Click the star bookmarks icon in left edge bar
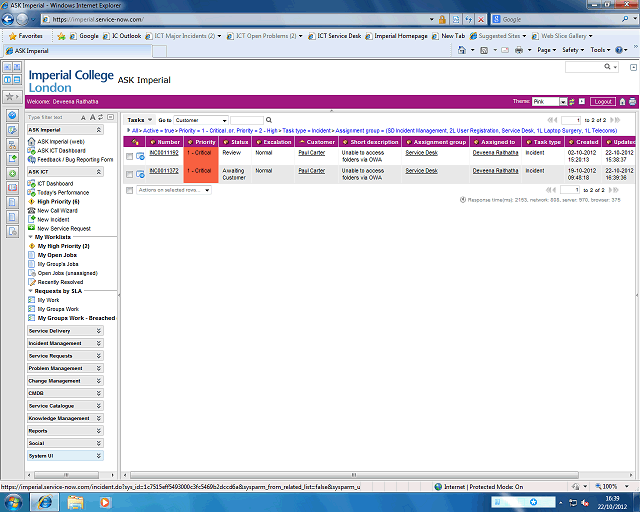Image resolution: width=640 pixels, height=512 pixels. (10, 96)
